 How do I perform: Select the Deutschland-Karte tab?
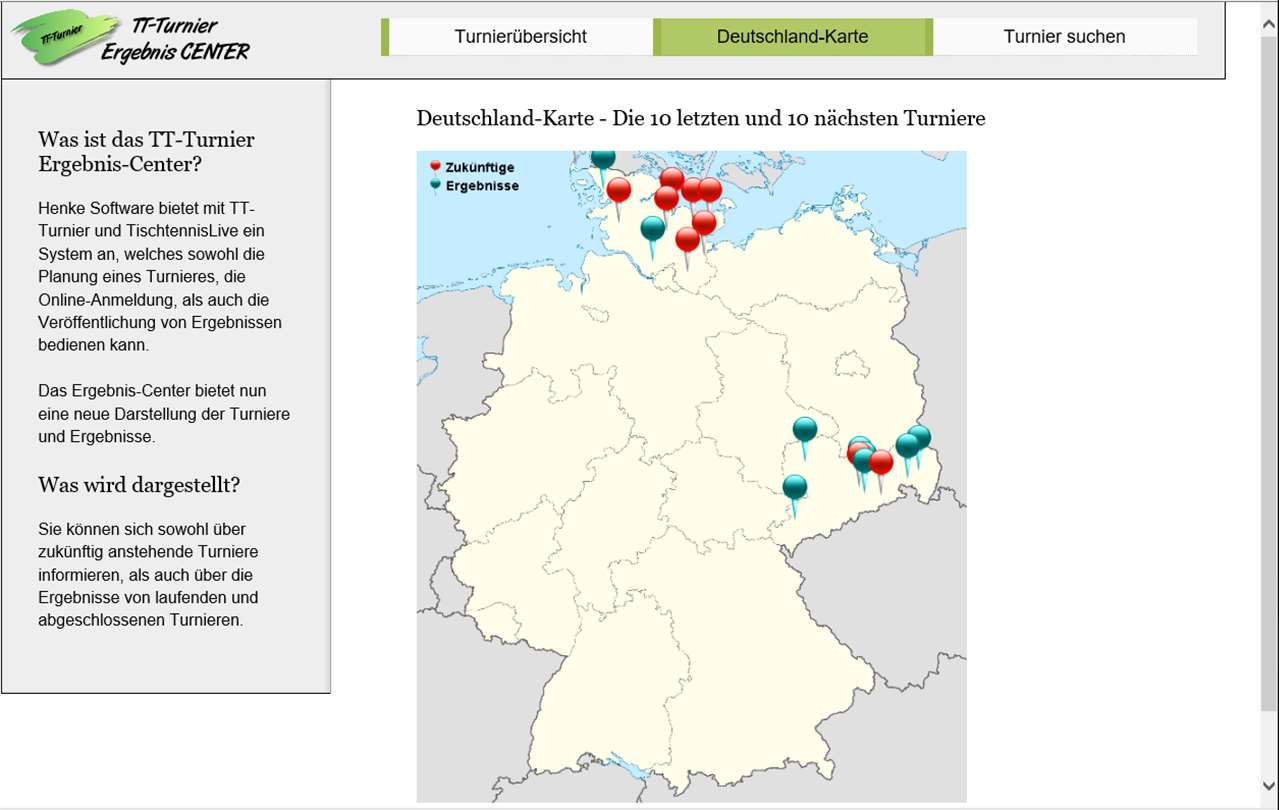coord(793,37)
